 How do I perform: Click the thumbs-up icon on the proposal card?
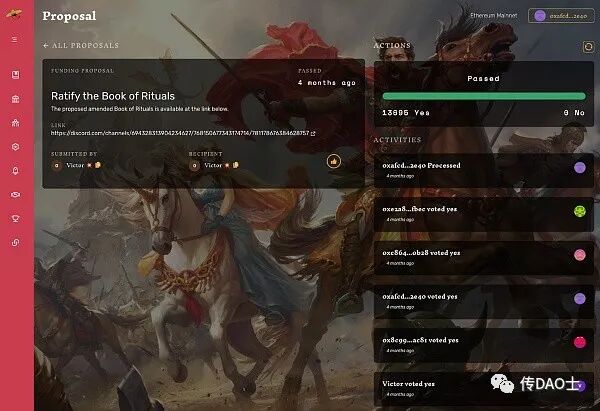(x=334, y=161)
